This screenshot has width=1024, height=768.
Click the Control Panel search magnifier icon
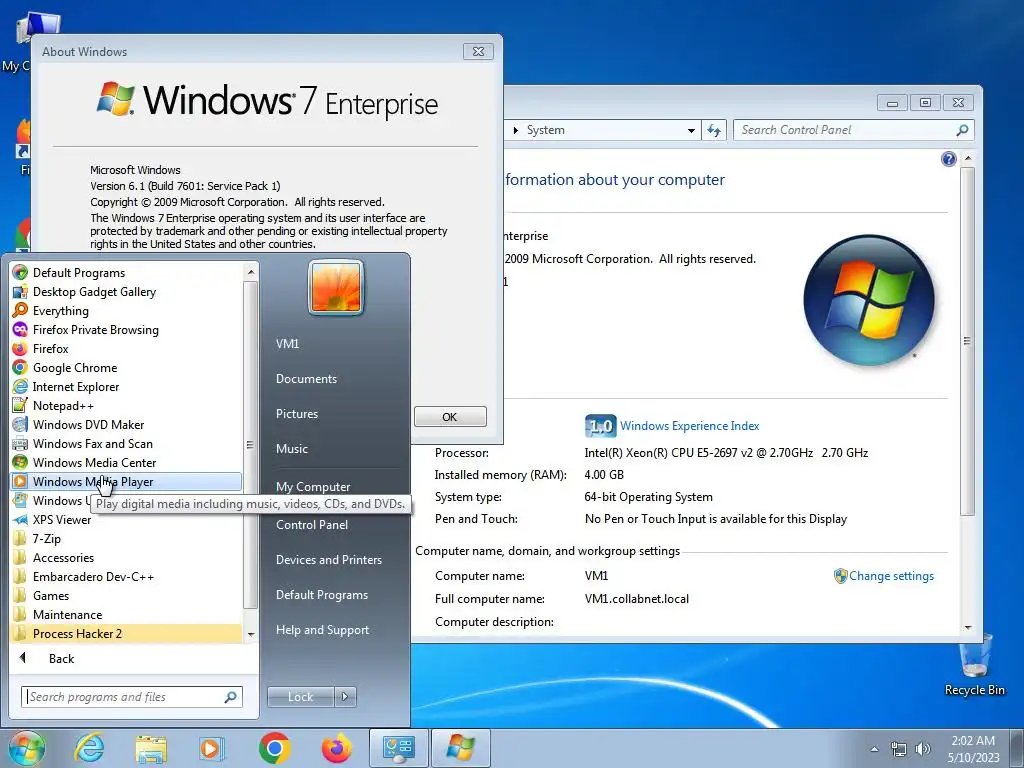click(x=962, y=130)
